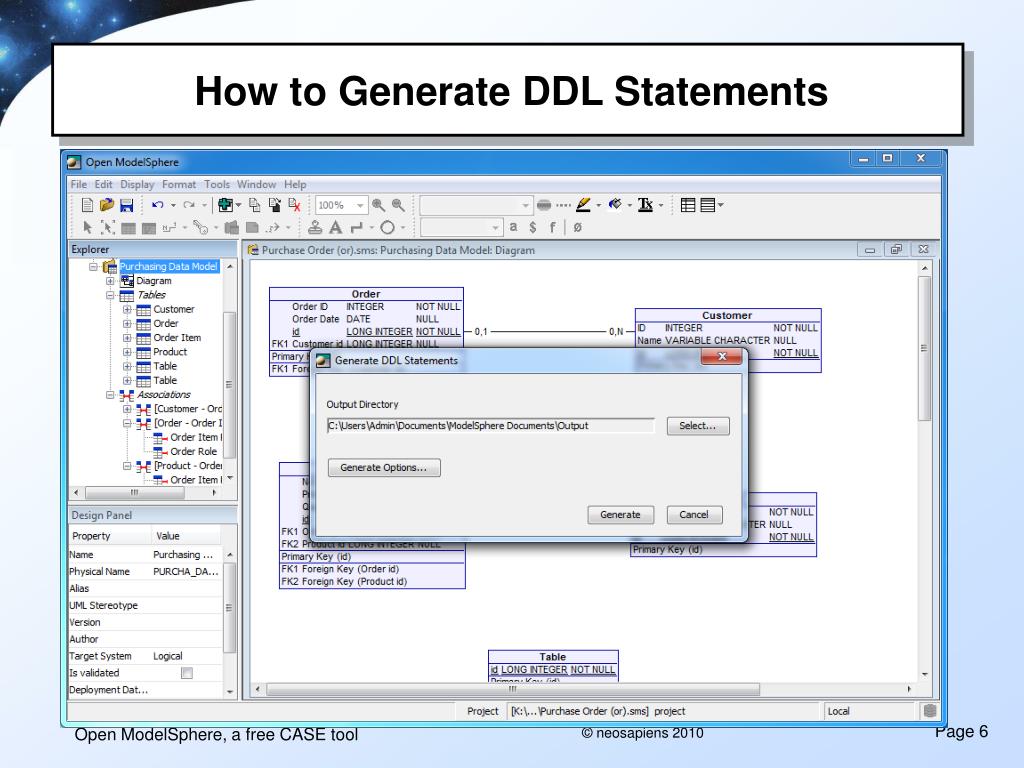Select 'Order Role' item in Explorer tree

click(x=193, y=451)
